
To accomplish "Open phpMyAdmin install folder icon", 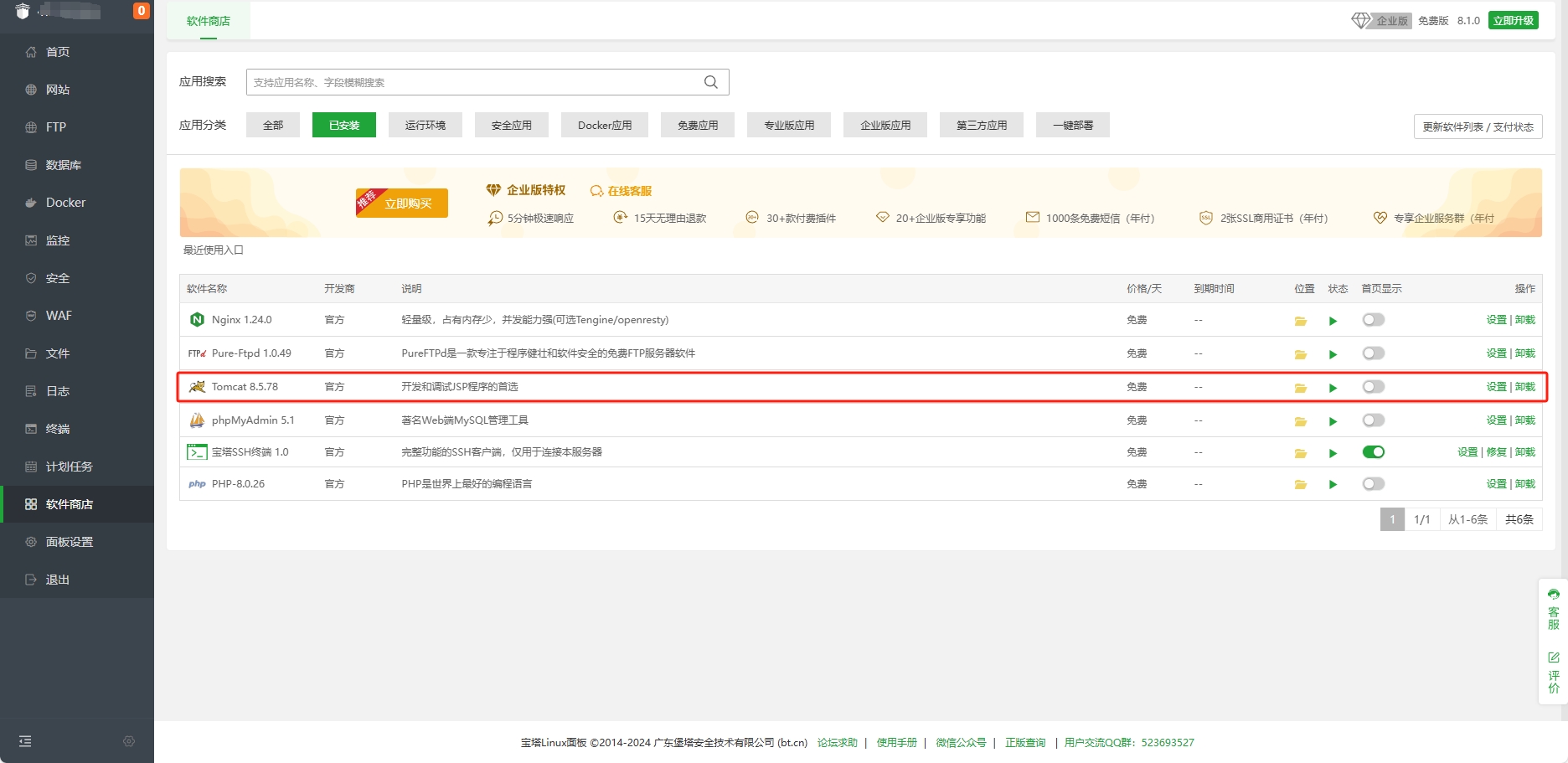I will [x=1300, y=421].
